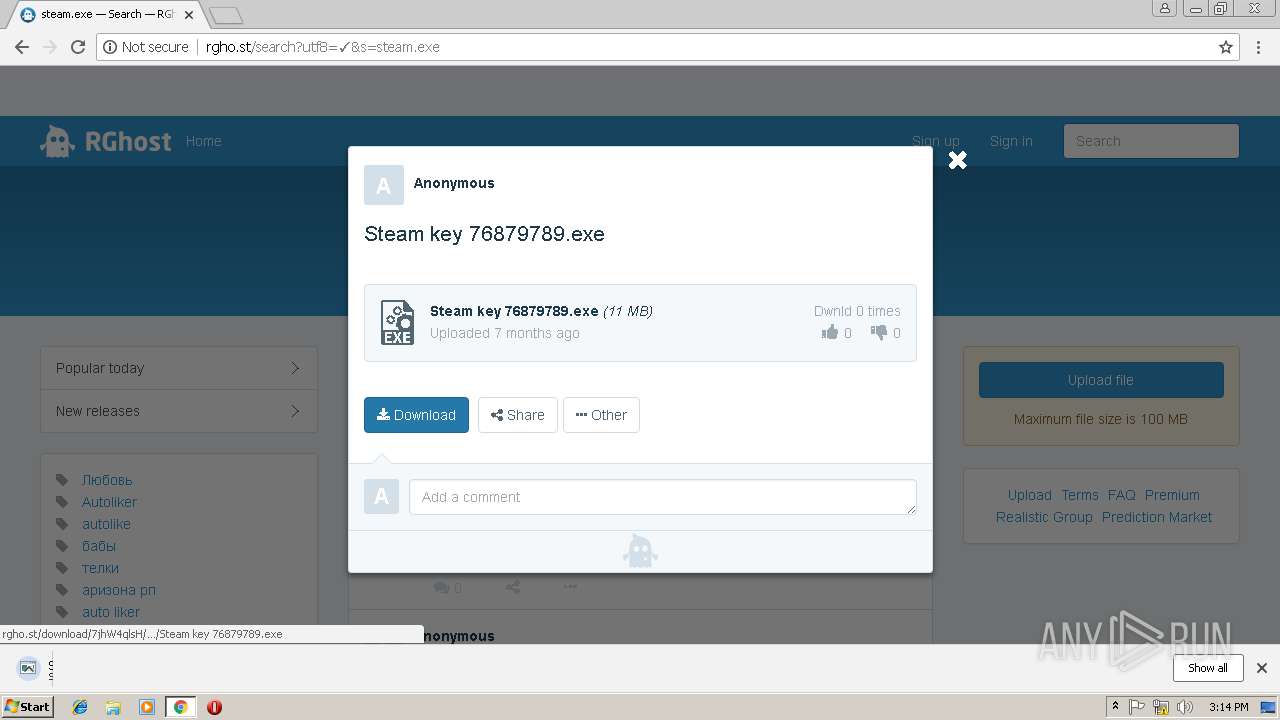
Task: Open Windows Explorer from the taskbar
Action: [113, 707]
